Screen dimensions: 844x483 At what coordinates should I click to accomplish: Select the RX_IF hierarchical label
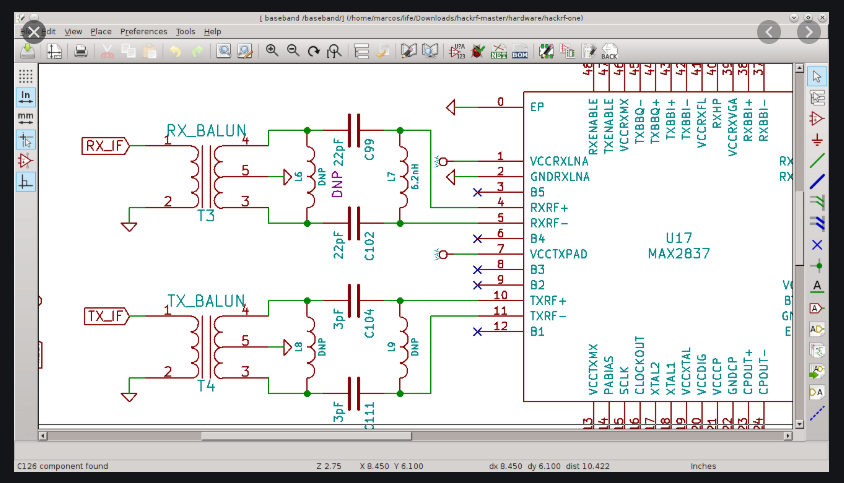click(x=105, y=145)
